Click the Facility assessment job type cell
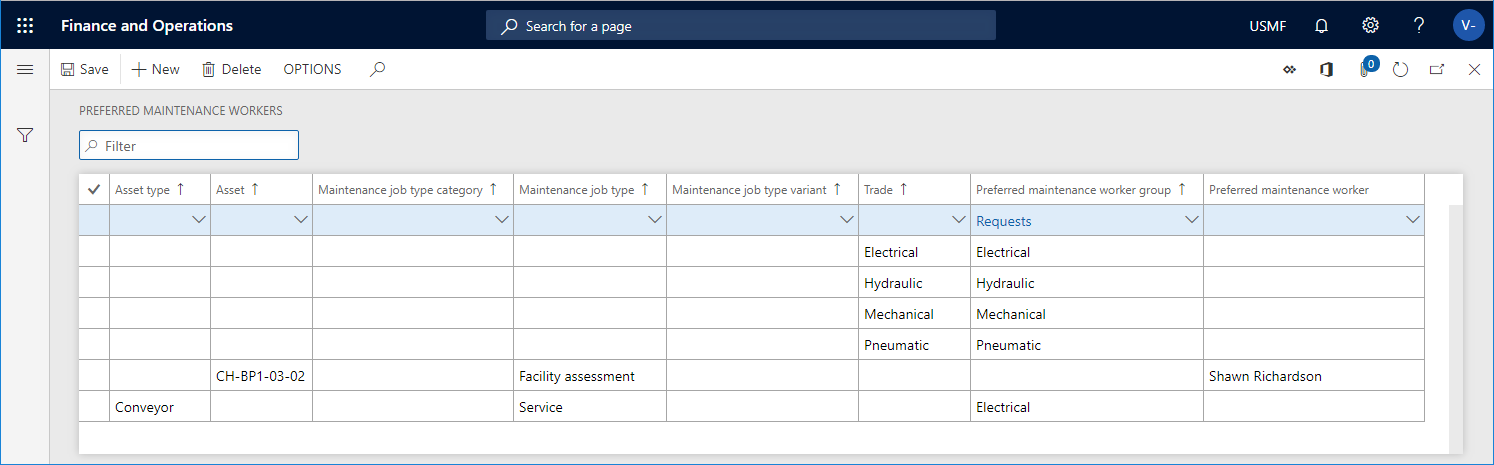Viewport: 1494px width, 465px height. point(590,376)
